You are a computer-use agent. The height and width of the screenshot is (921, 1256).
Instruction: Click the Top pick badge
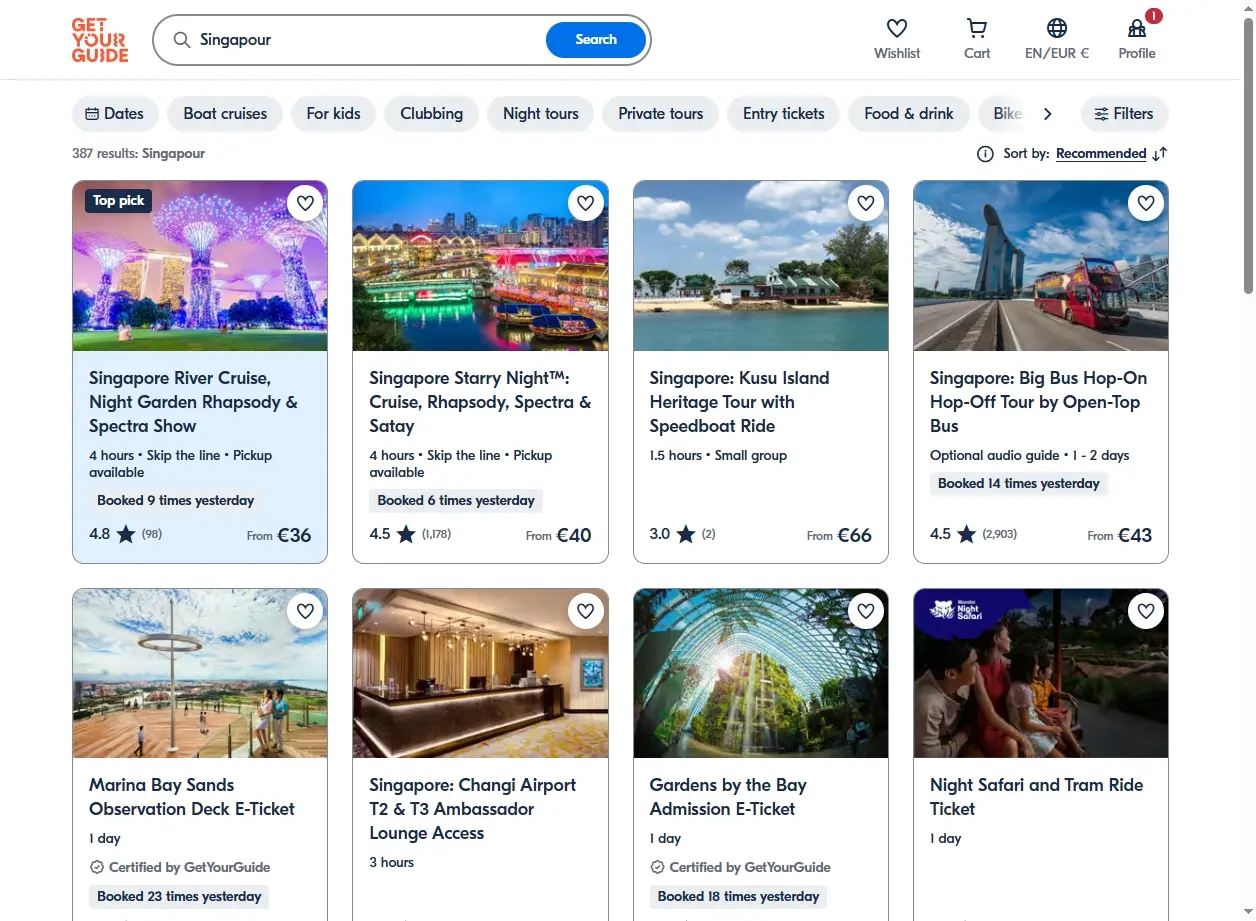[x=118, y=201]
